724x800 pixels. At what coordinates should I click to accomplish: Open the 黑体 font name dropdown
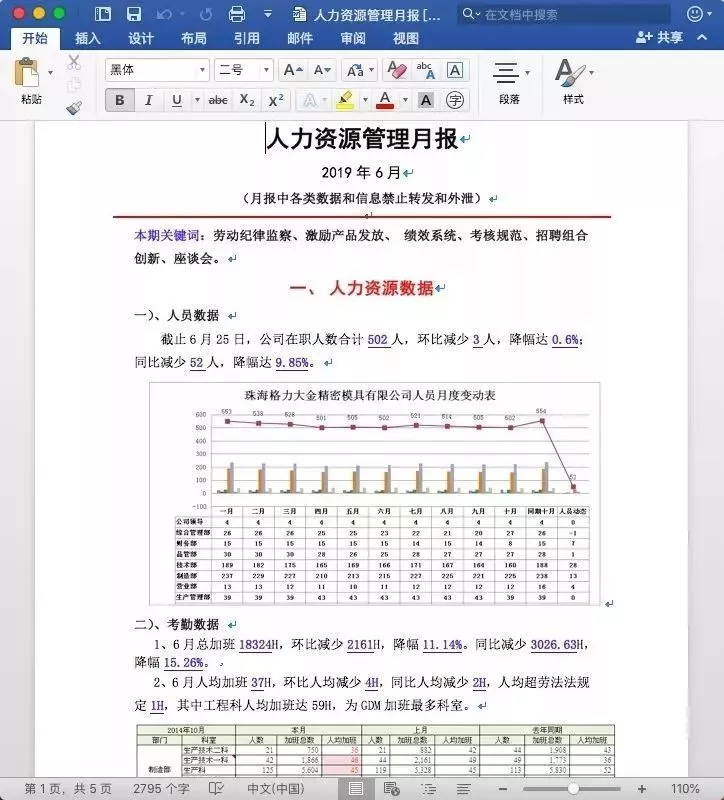[203, 70]
